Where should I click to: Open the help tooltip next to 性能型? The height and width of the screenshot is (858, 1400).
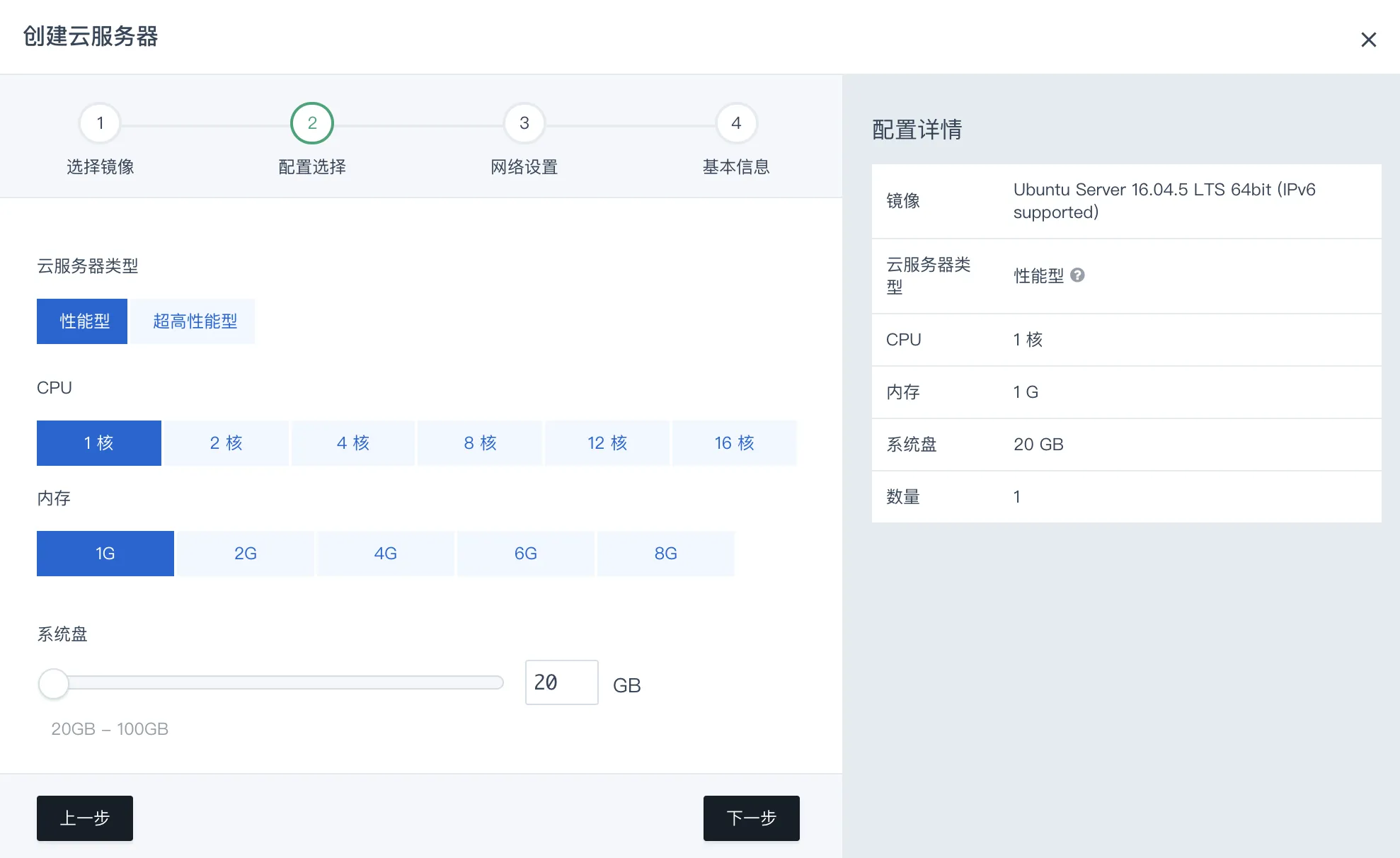pyautogui.click(x=1079, y=275)
